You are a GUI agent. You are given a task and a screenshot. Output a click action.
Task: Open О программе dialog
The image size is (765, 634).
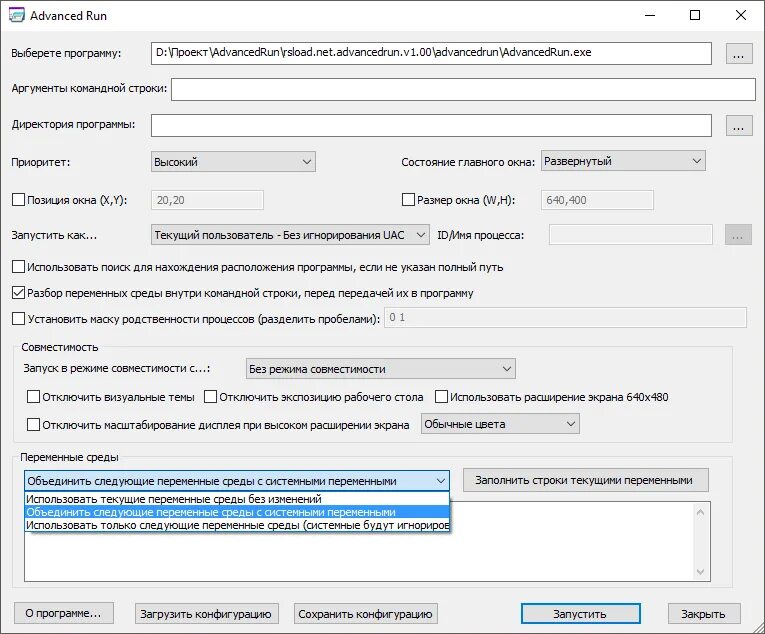63,614
